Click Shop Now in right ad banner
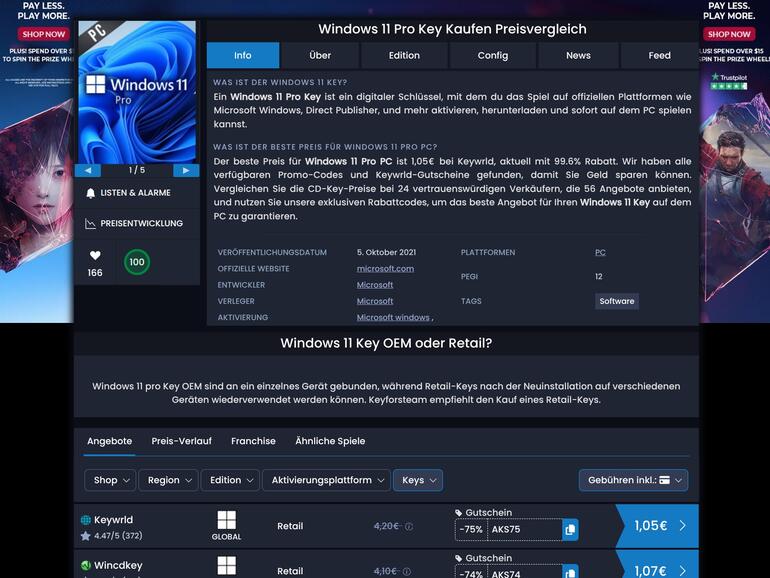Screen dimensions: 770x578 (729, 34)
